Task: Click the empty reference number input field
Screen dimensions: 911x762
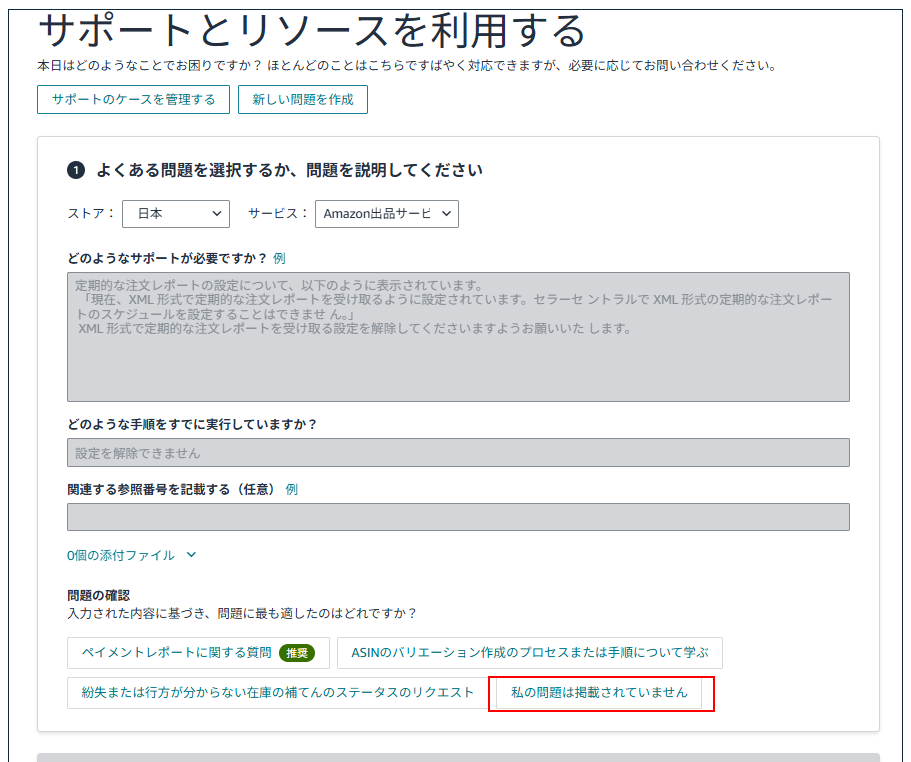Action: pos(458,517)
